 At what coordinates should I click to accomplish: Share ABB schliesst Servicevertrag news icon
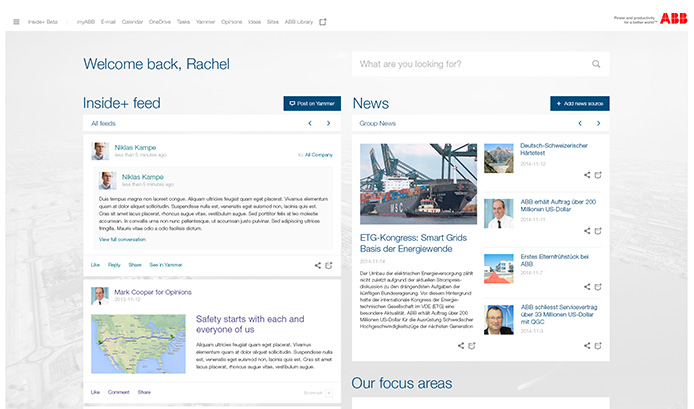(x=587, y=346)
